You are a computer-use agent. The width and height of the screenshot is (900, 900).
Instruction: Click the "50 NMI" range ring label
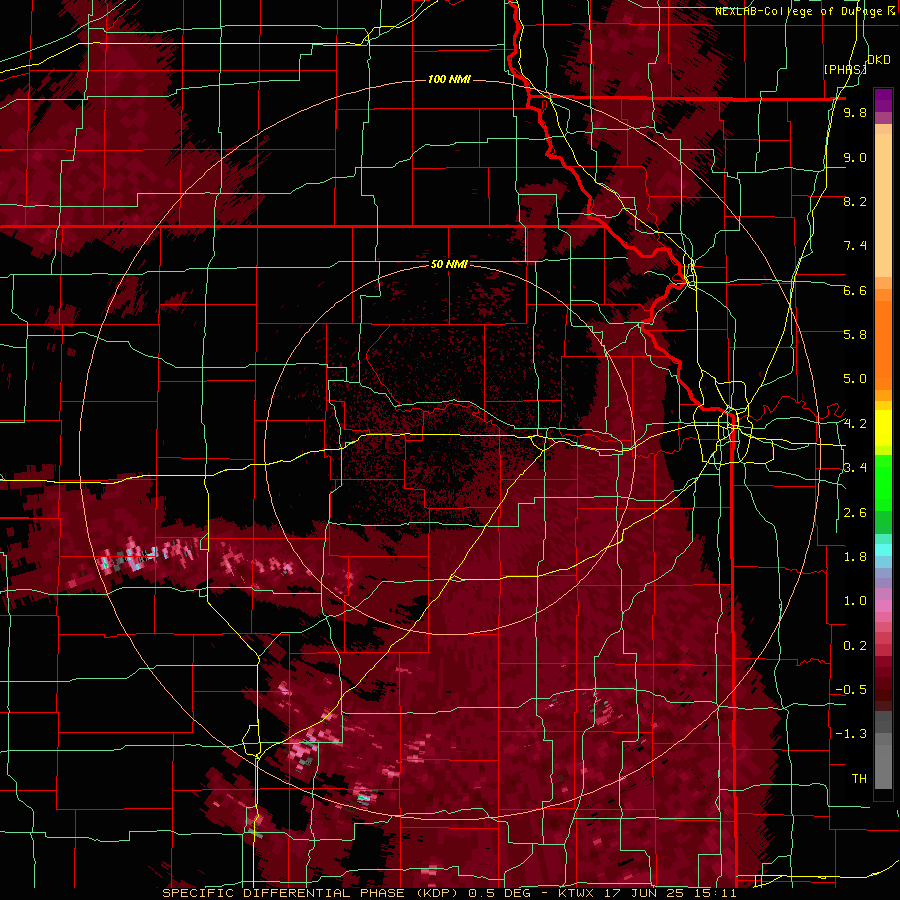[x=449, y=265]
